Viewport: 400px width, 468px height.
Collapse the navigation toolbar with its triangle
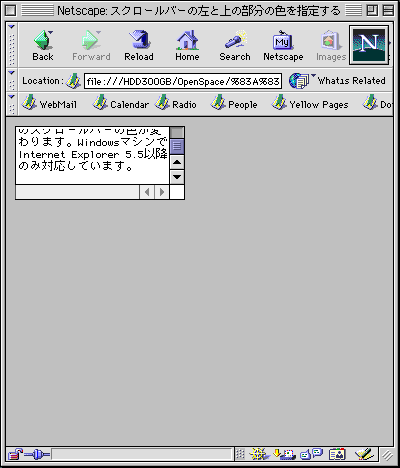coord(12,27)
